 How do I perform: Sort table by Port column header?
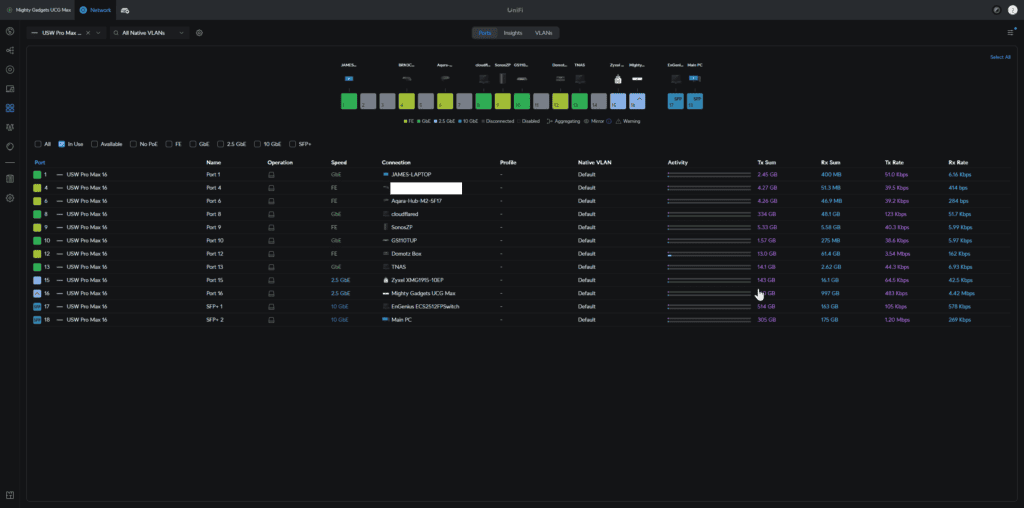(40, 162)
